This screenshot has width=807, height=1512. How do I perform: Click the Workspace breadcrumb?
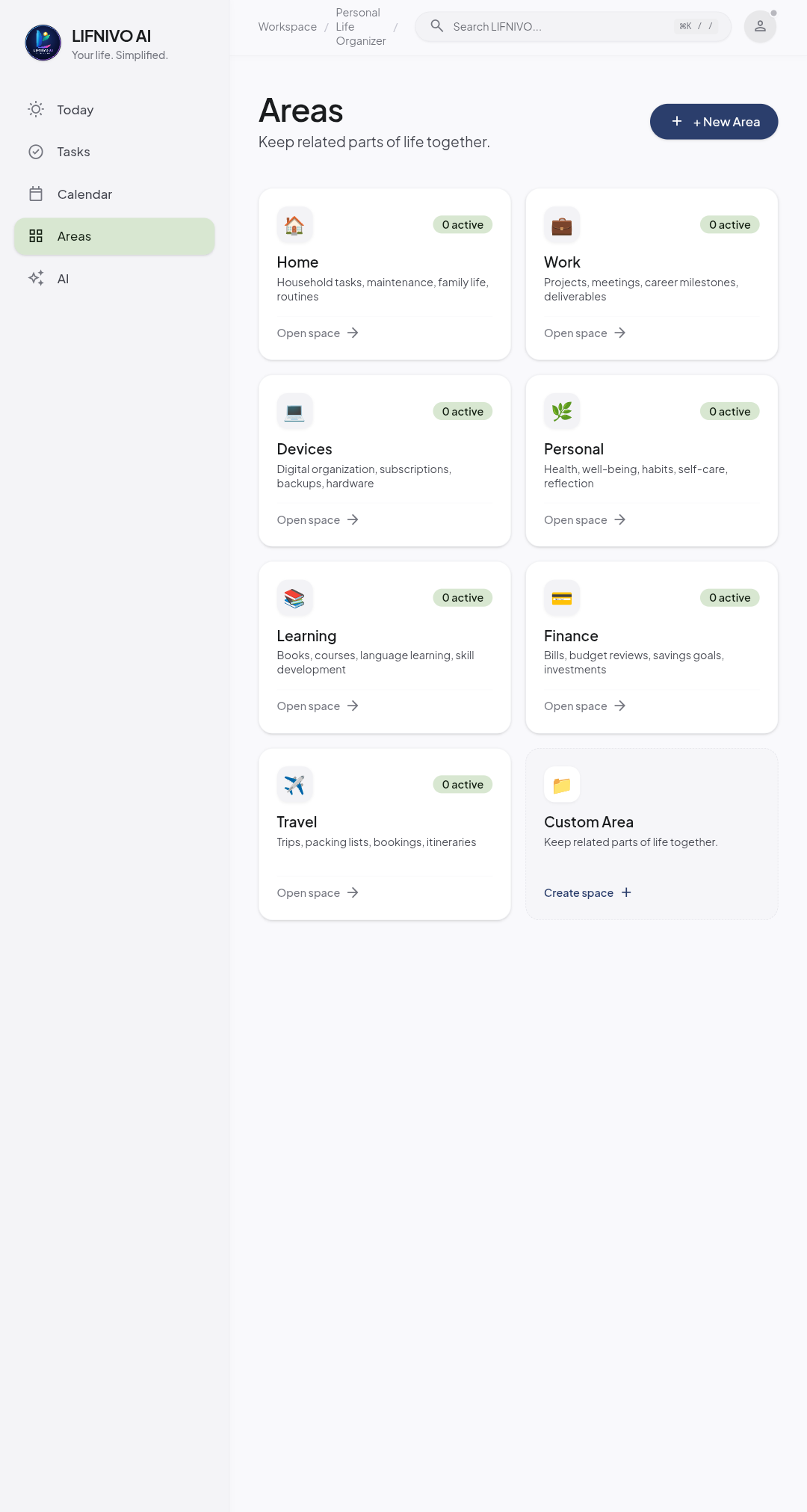(x=288, y=27)
